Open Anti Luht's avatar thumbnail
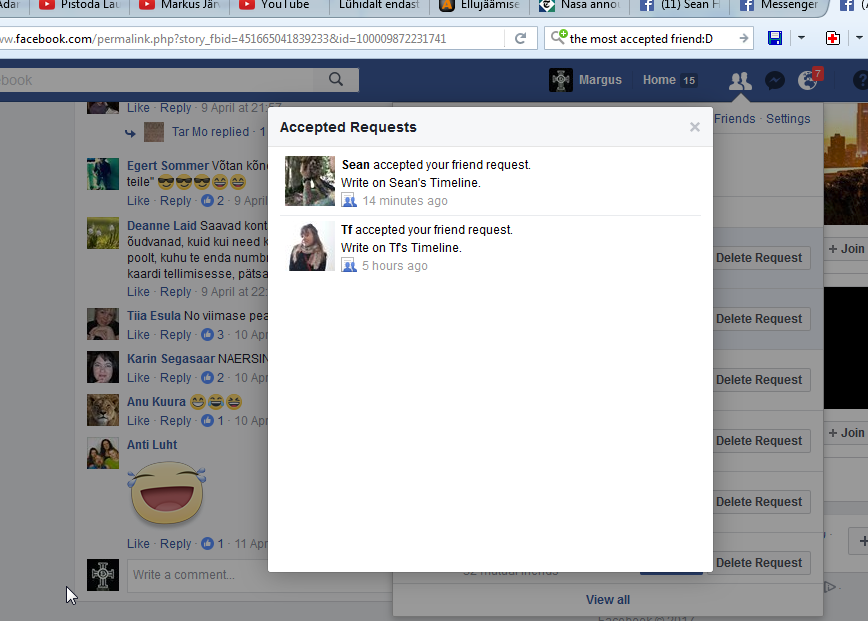Image resolution: width=868 pixels, height=621 pixels. click(103, 453)
